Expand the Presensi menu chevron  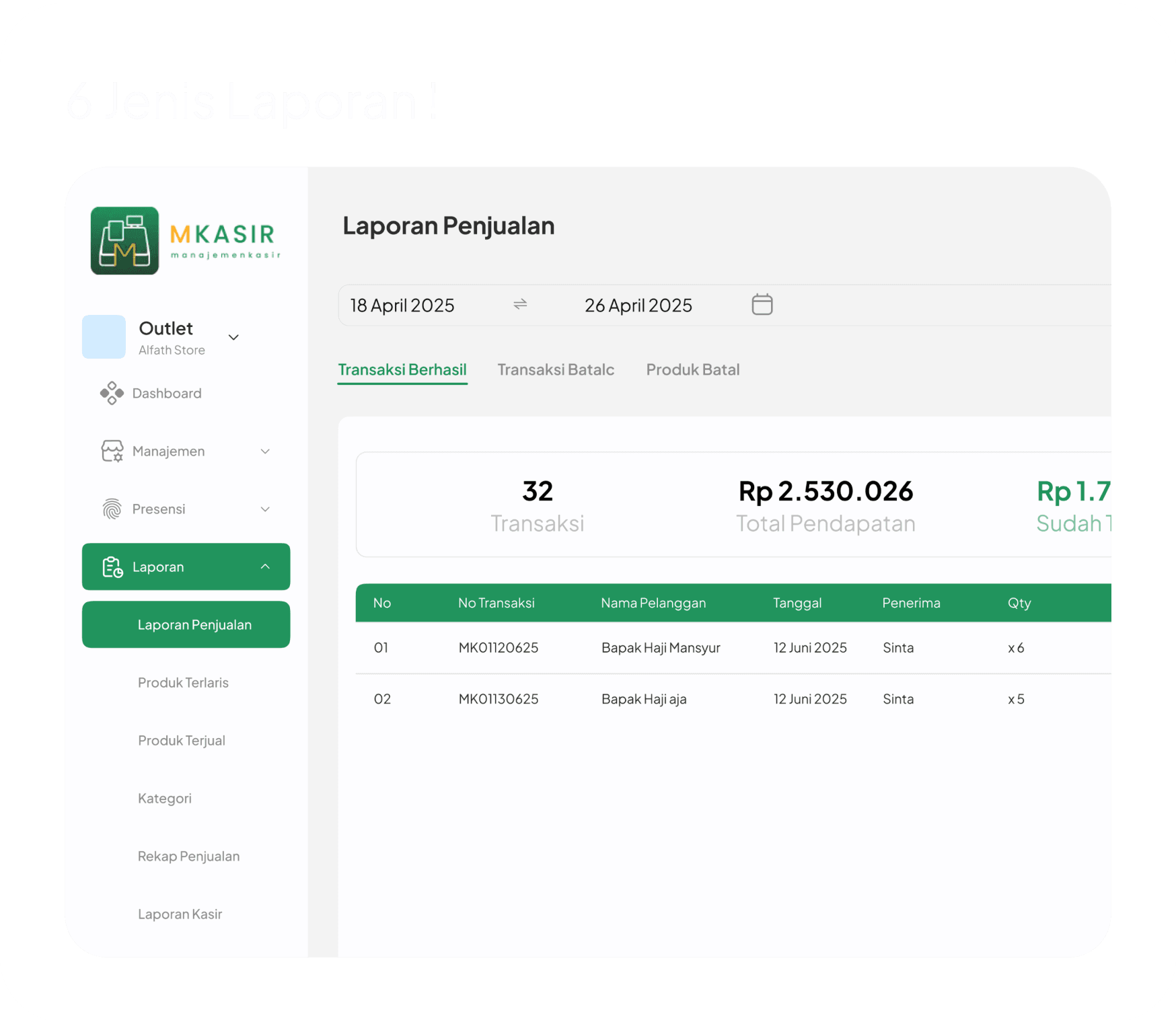click(265, 509)
